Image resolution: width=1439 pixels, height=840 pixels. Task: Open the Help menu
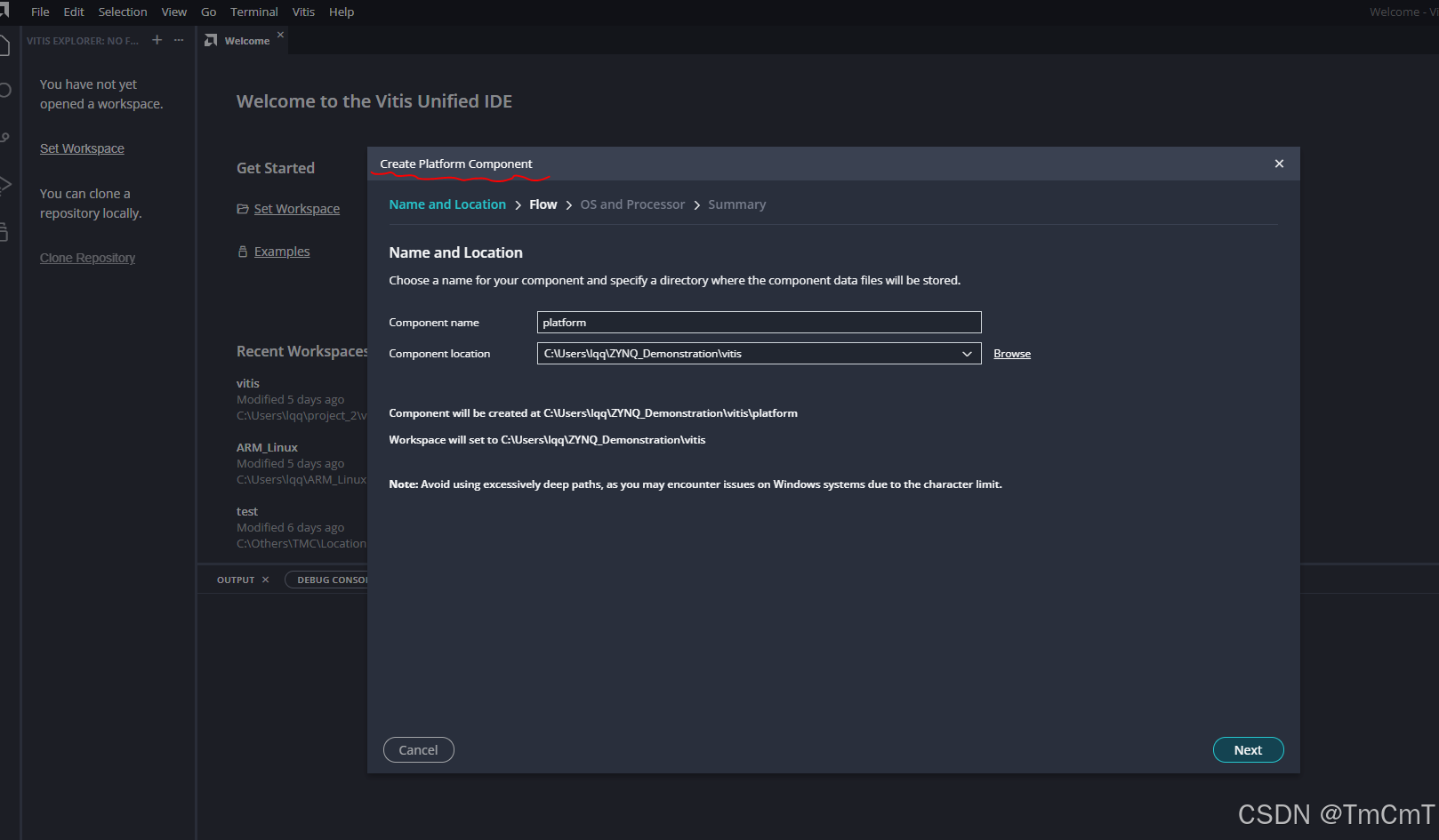[342, 12]
